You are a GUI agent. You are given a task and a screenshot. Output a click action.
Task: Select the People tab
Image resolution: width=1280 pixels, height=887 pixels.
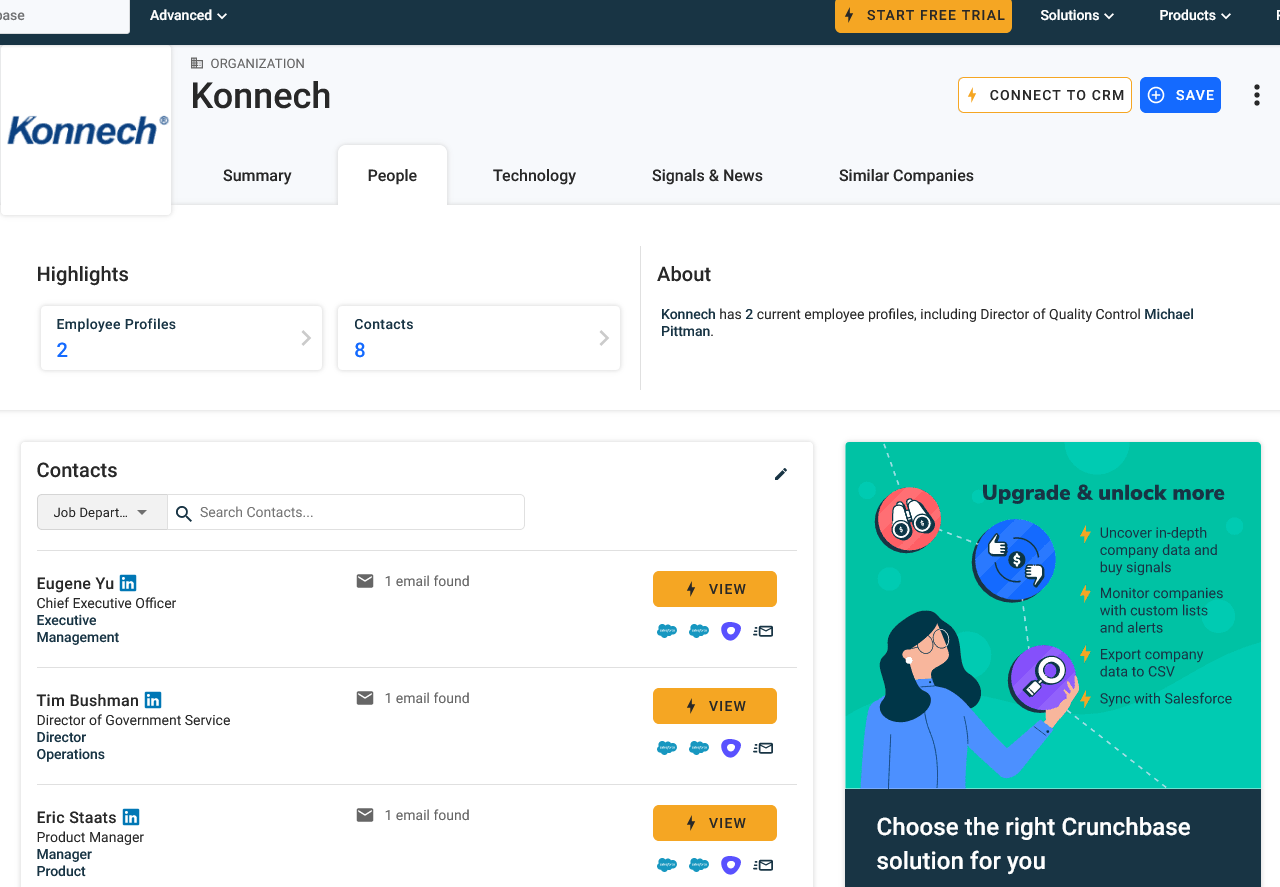point(392,175)
